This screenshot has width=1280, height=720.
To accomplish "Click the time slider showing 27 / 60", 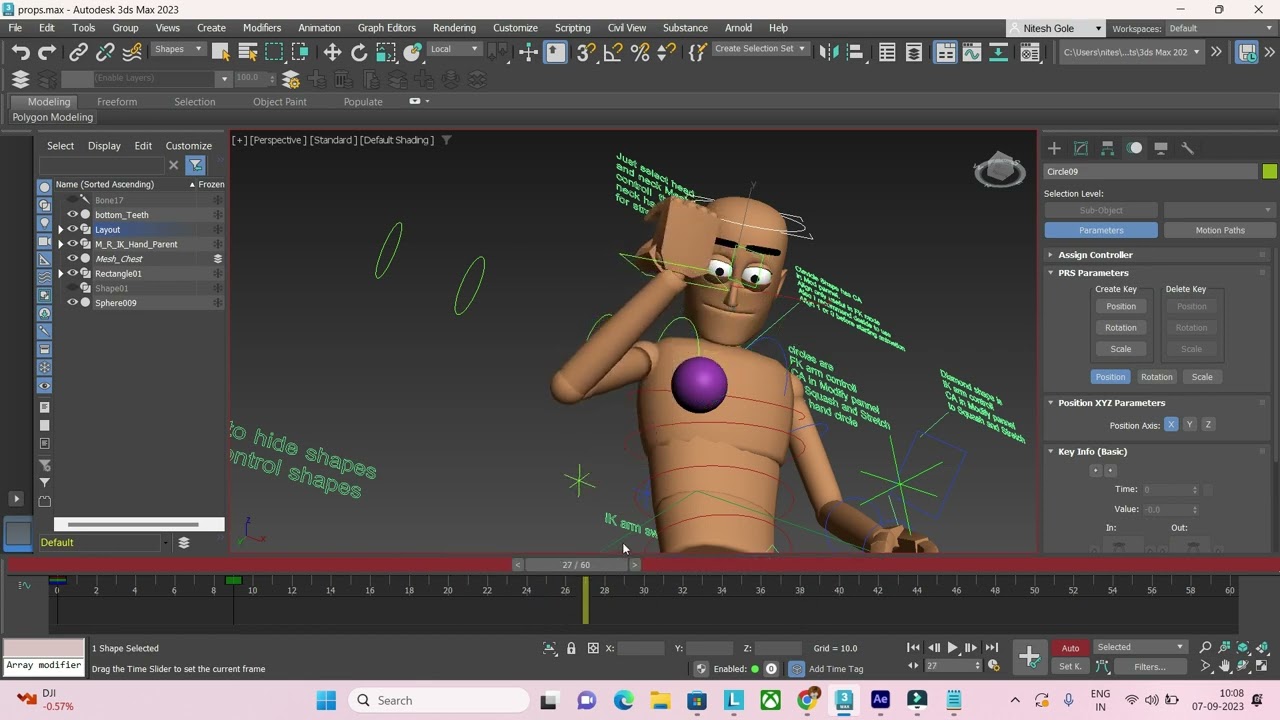I will [576, 565].
